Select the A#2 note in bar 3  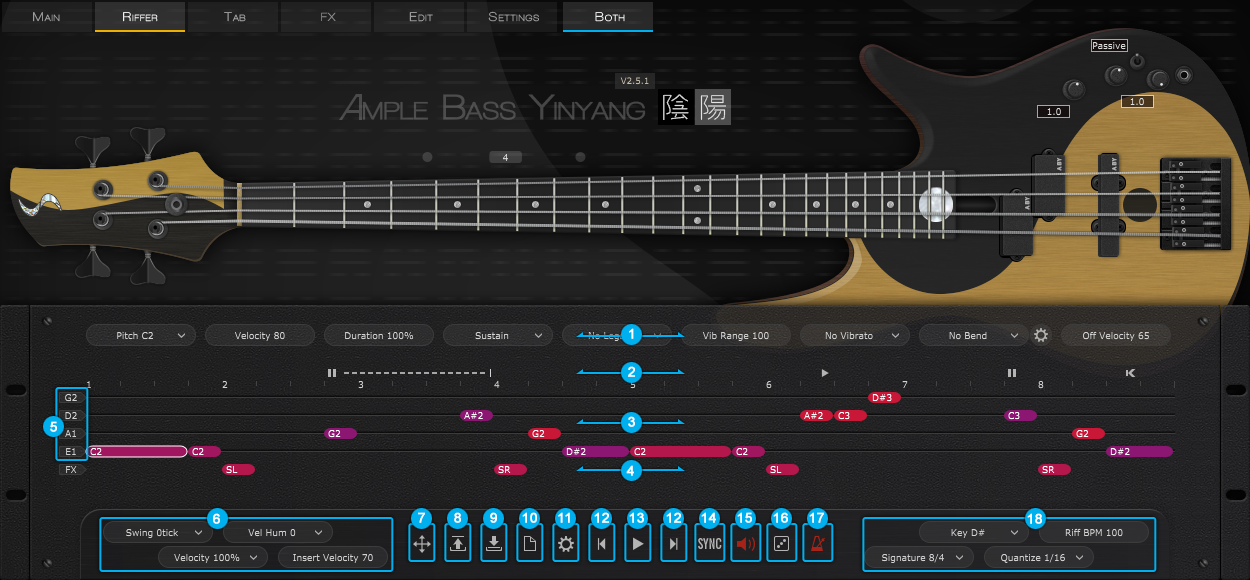click(477, 416)
